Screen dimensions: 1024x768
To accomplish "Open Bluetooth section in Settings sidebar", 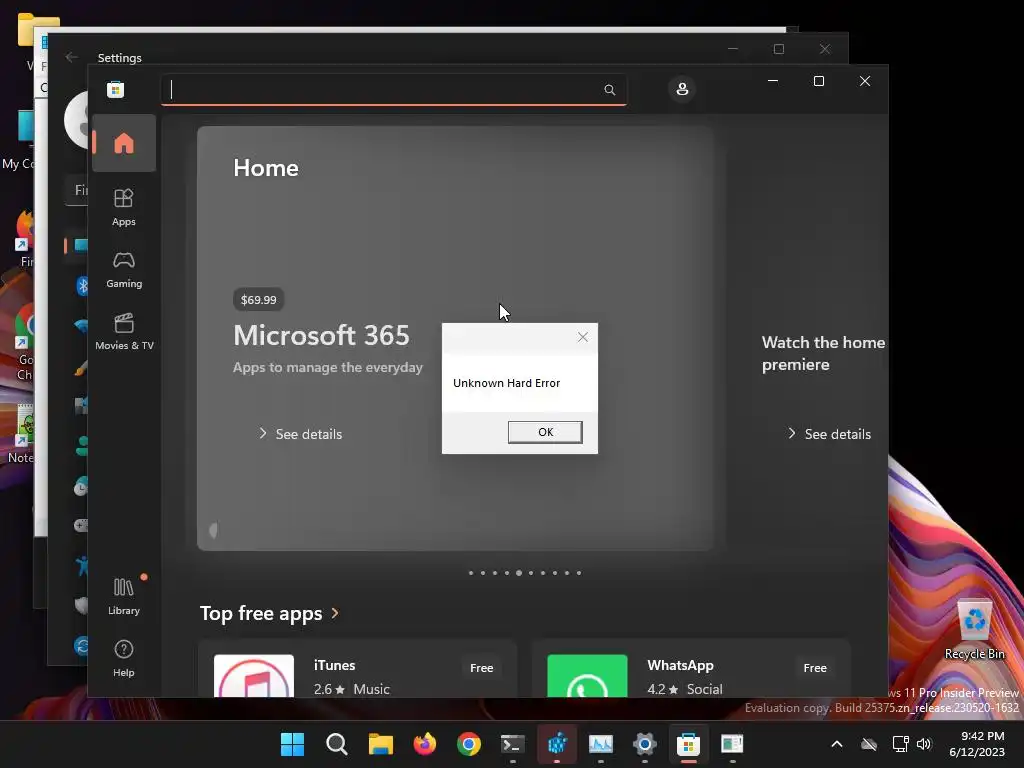I will coord(82,285).
